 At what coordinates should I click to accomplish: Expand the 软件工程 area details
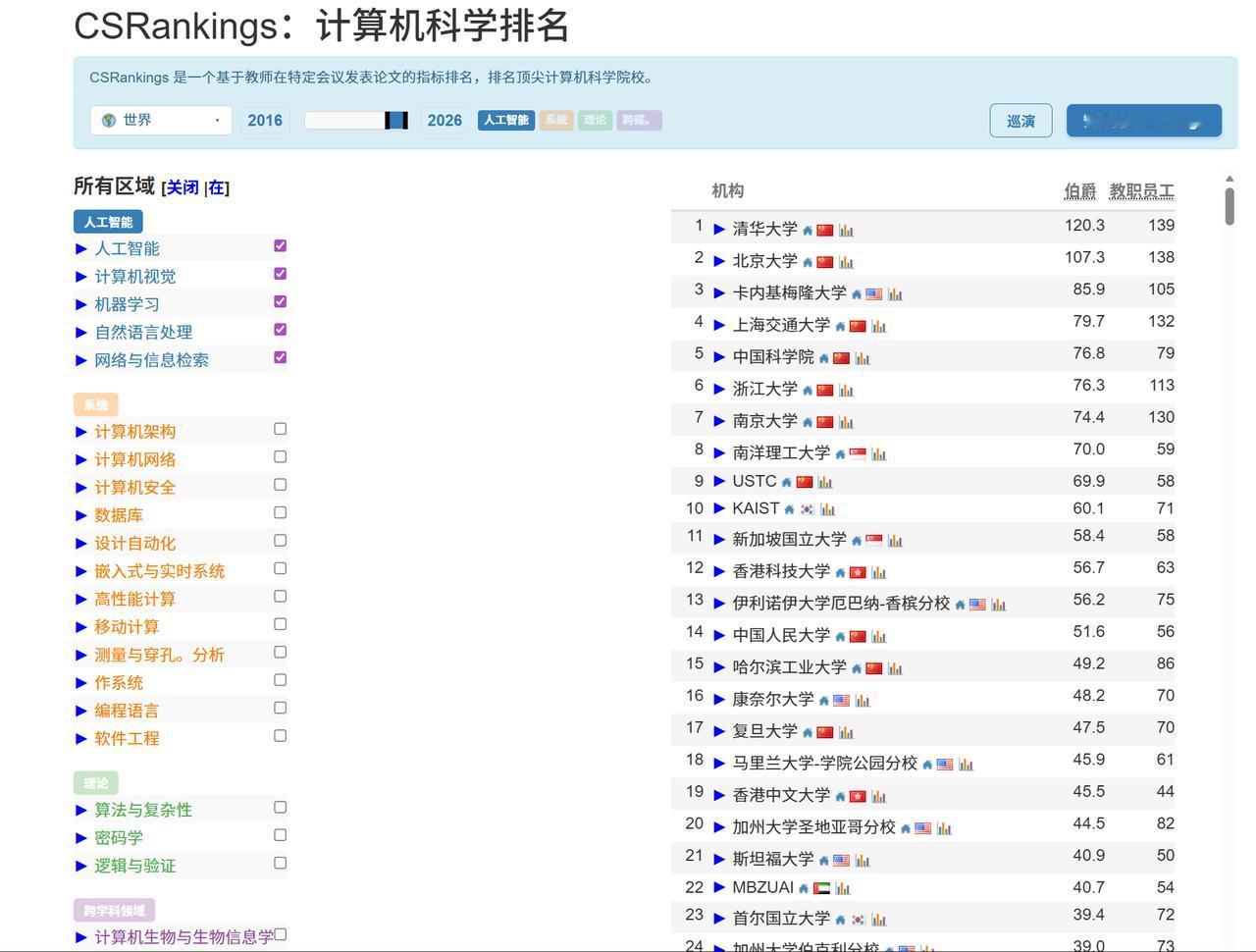pos(81,739)
